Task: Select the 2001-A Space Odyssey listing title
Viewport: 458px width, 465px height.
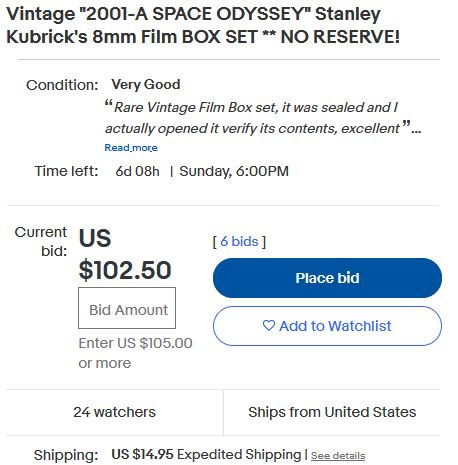Action: pos(203,25)
